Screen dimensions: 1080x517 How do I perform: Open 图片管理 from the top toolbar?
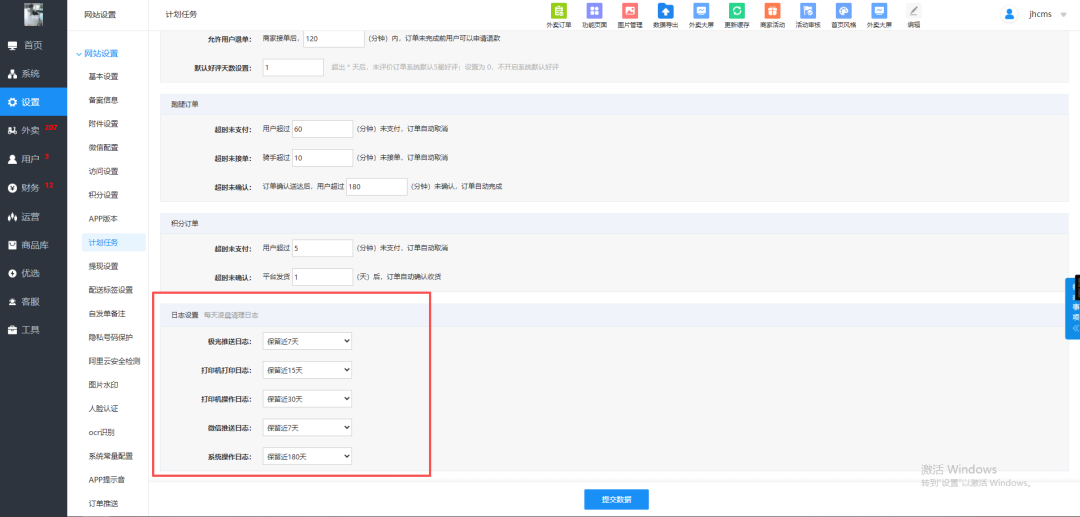630,14
